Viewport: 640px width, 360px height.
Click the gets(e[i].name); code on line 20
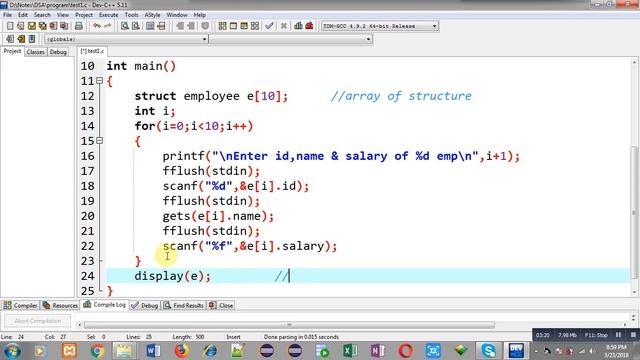[x=218, y=216]
